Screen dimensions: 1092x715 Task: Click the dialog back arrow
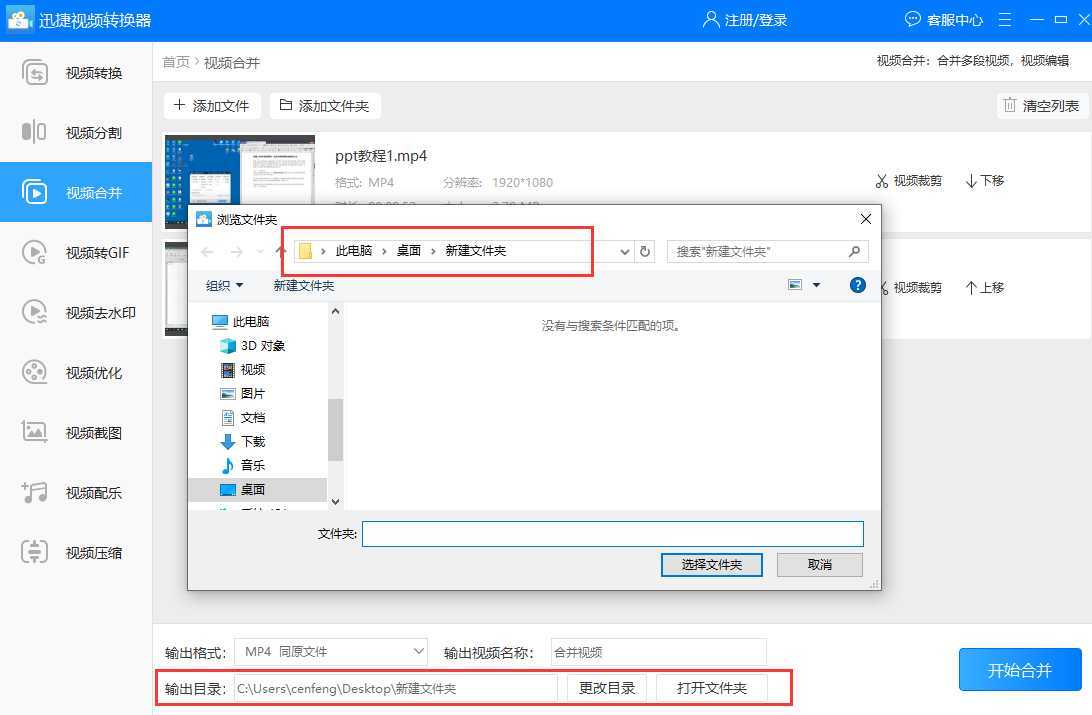208,251
